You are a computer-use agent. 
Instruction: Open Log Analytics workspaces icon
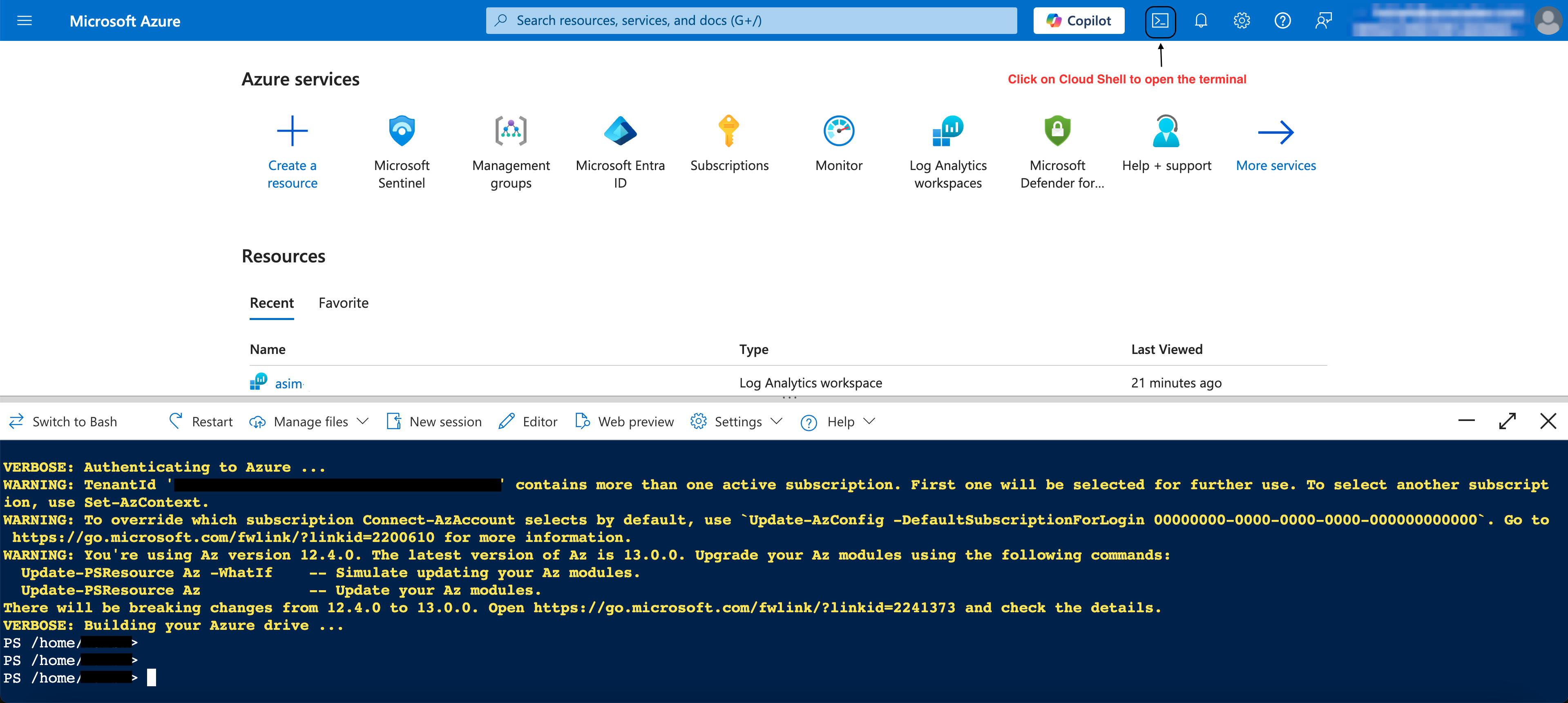pos(948,130)
